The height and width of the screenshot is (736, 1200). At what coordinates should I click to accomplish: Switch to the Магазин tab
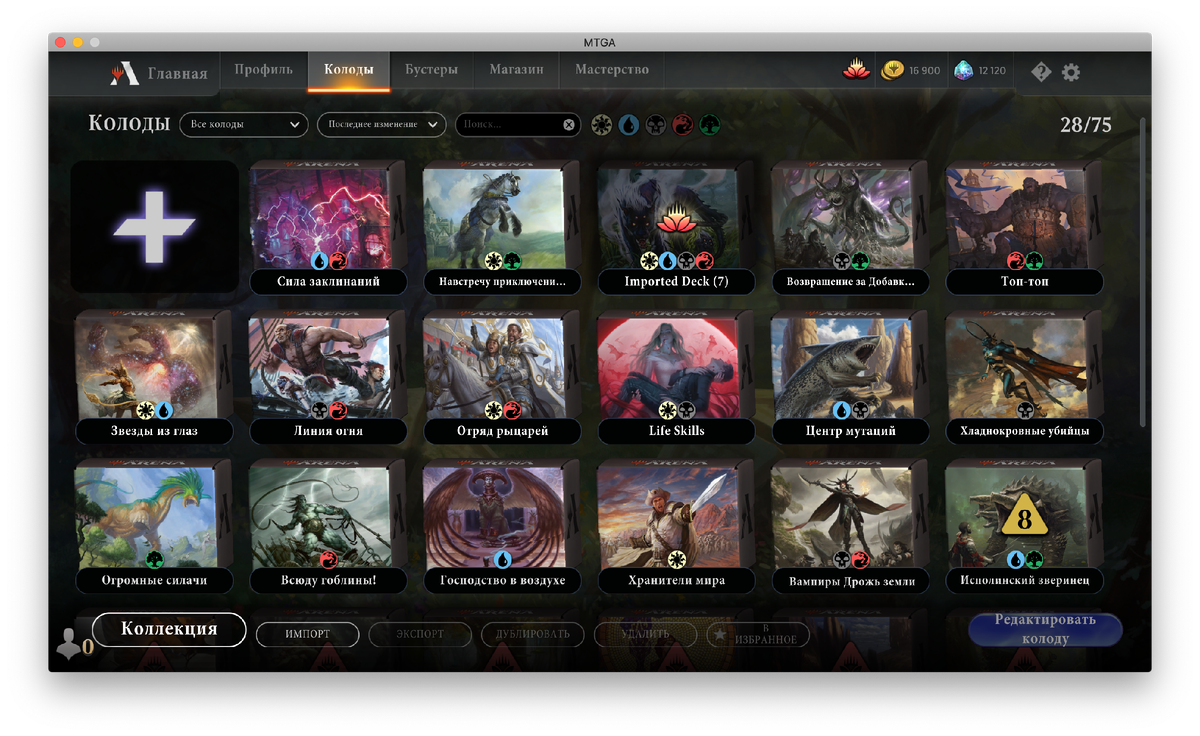click(516, 70)
